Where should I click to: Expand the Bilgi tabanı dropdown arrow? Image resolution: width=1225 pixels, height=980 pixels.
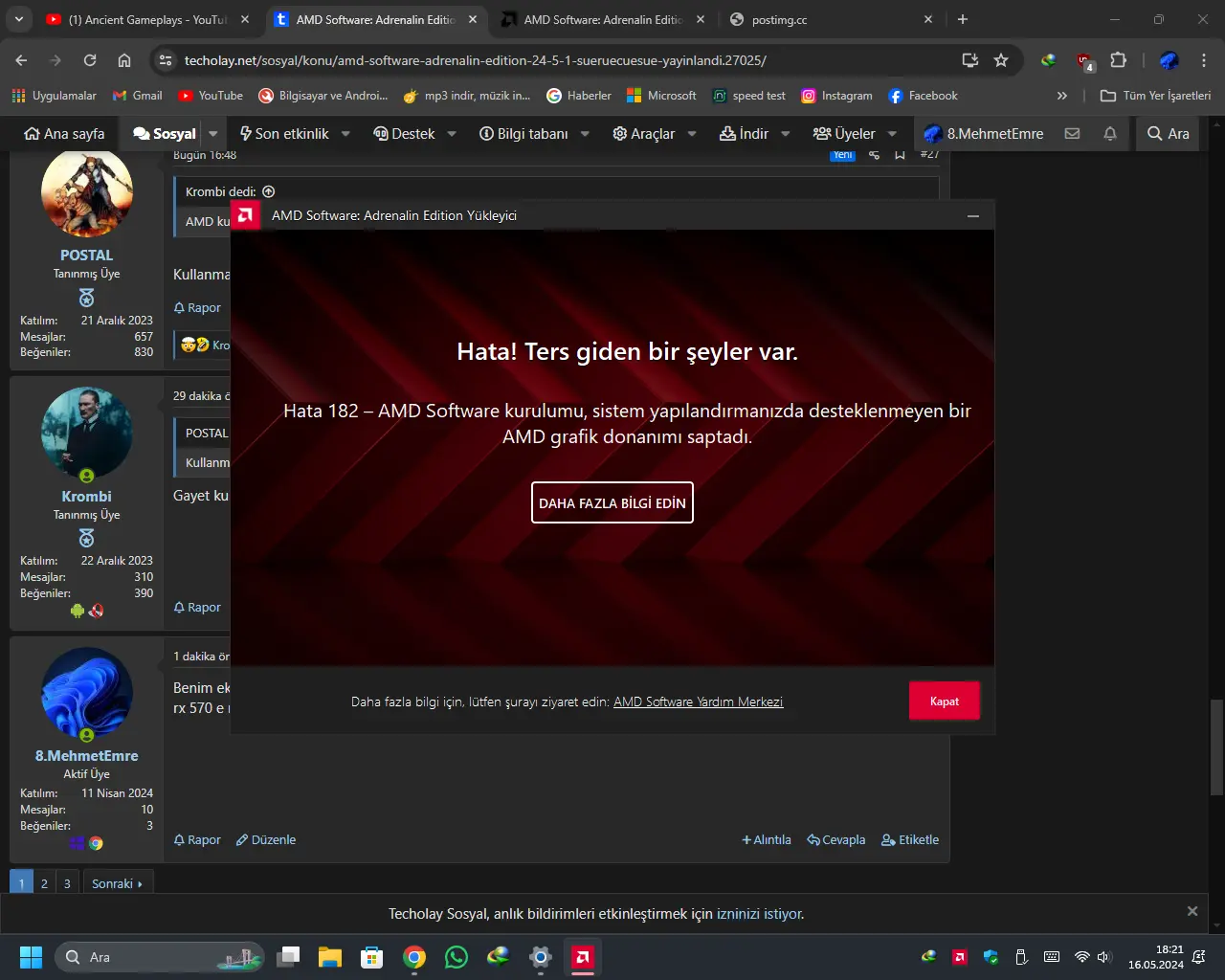coord(585,133)
